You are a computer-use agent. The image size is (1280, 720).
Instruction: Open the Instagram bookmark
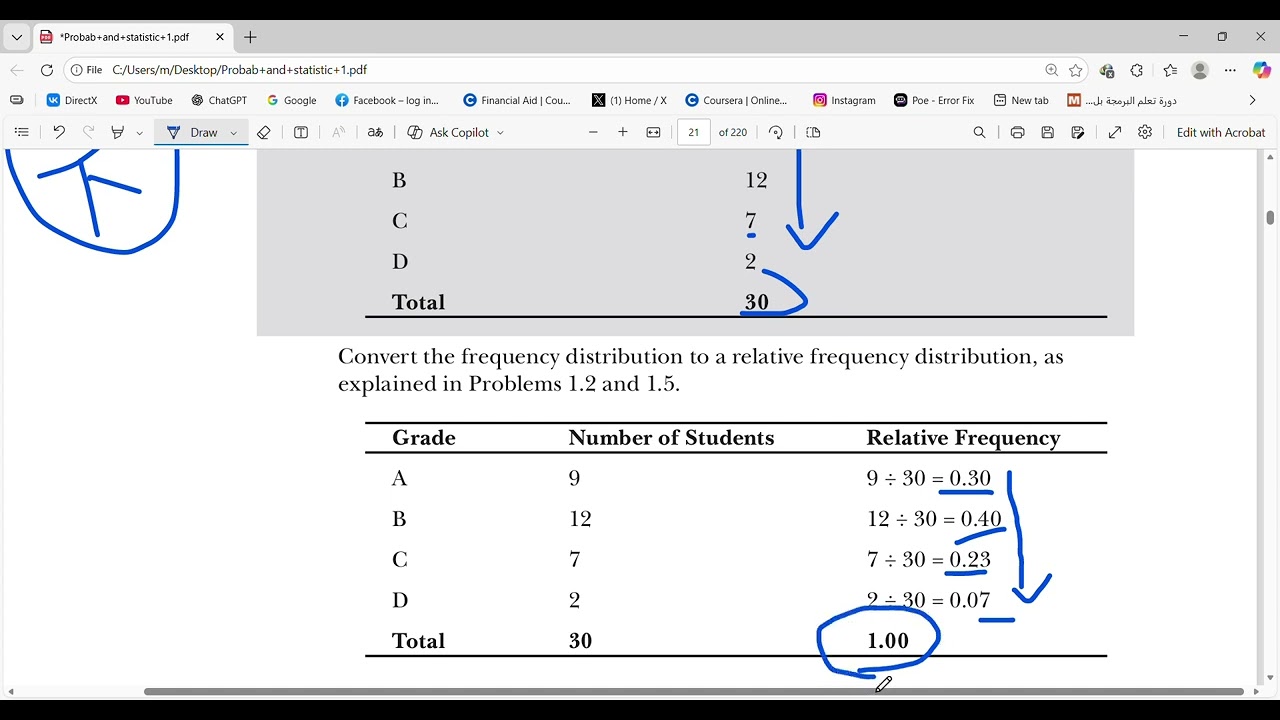pyautogui.click(x=844, y=100)
